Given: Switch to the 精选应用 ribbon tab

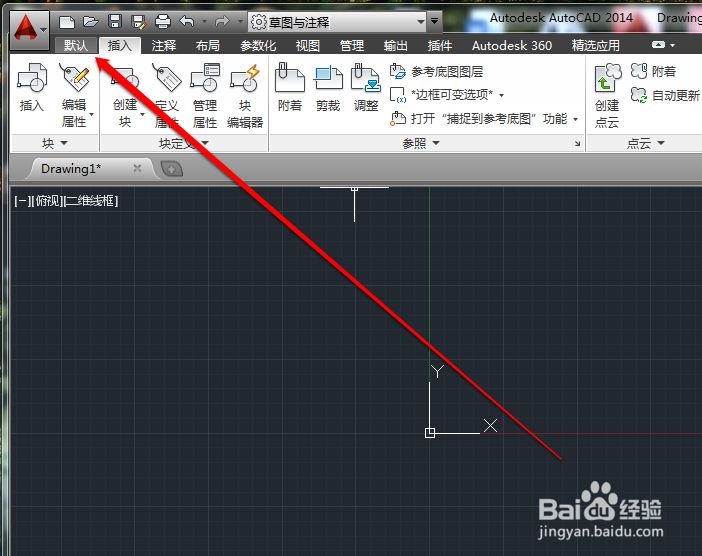Looking at the screenshot, I should (595, 45).
